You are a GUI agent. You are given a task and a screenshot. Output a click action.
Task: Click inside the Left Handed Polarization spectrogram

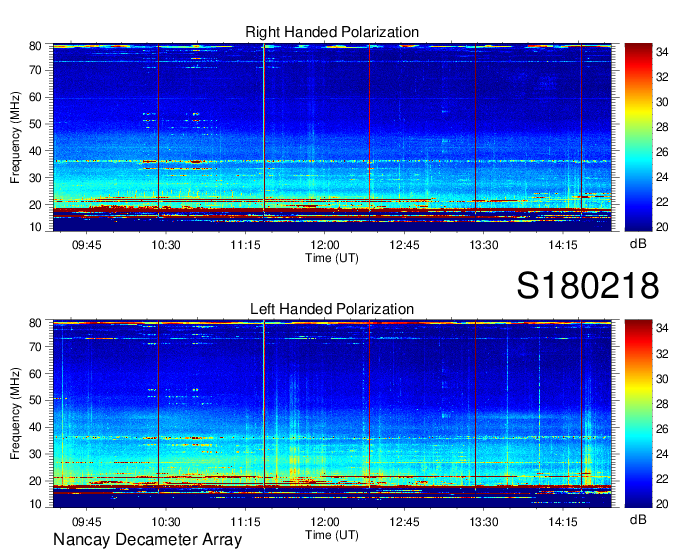click(332, 414)
